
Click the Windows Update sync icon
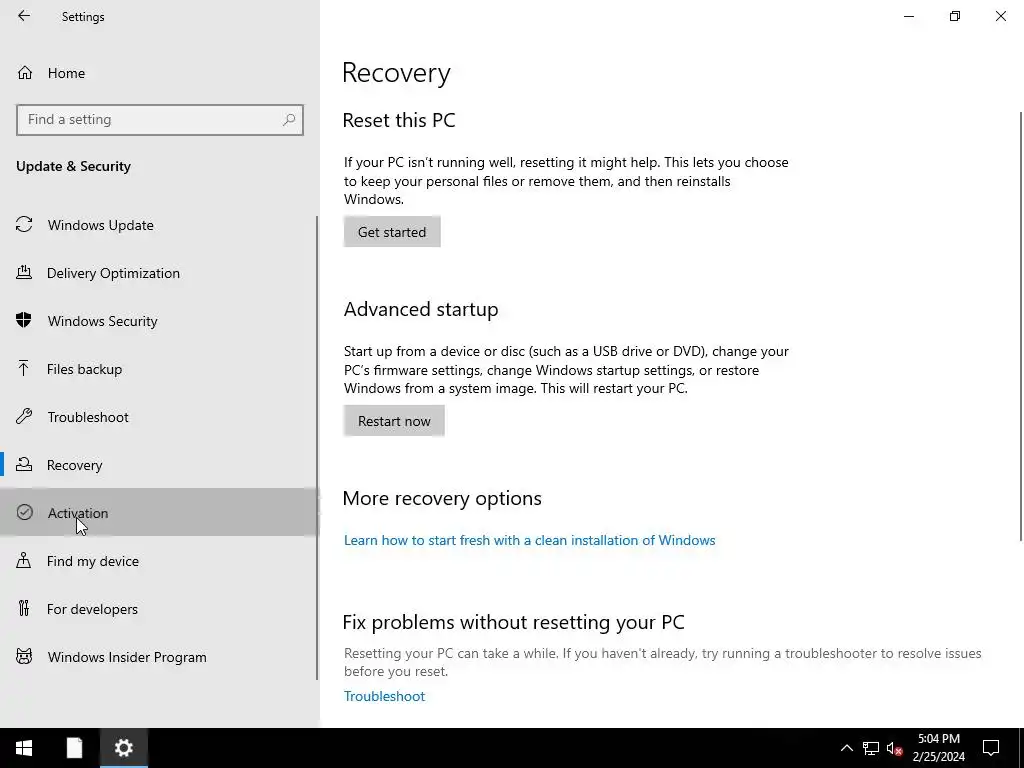[x=24, y=225]
